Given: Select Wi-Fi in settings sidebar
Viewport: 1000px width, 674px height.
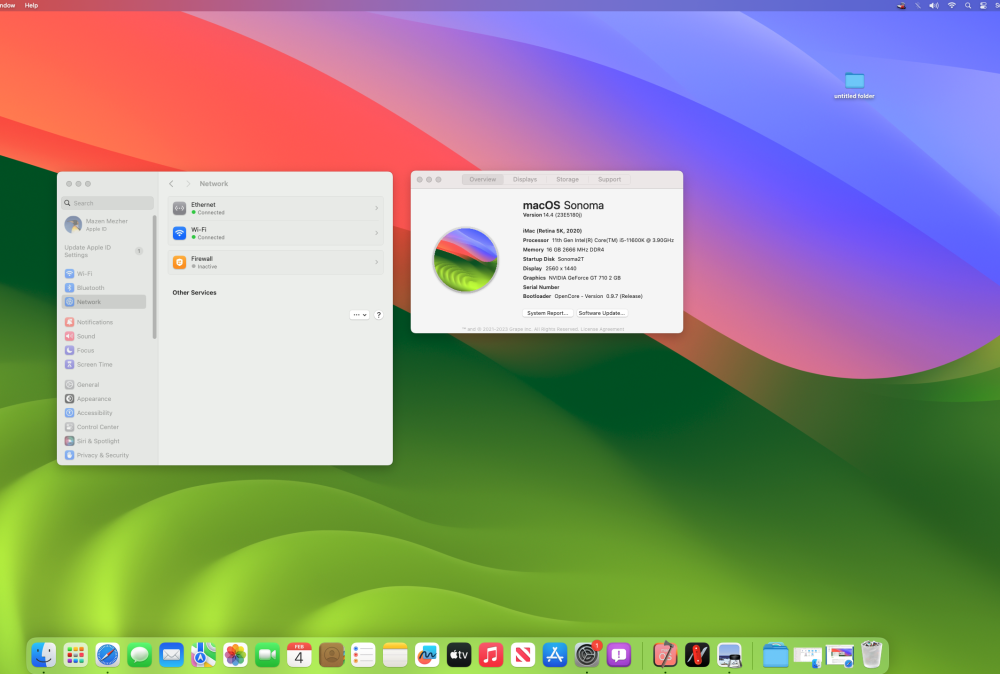Looking at the screenshot, I should pyautogui.click(x=104, y=274).
